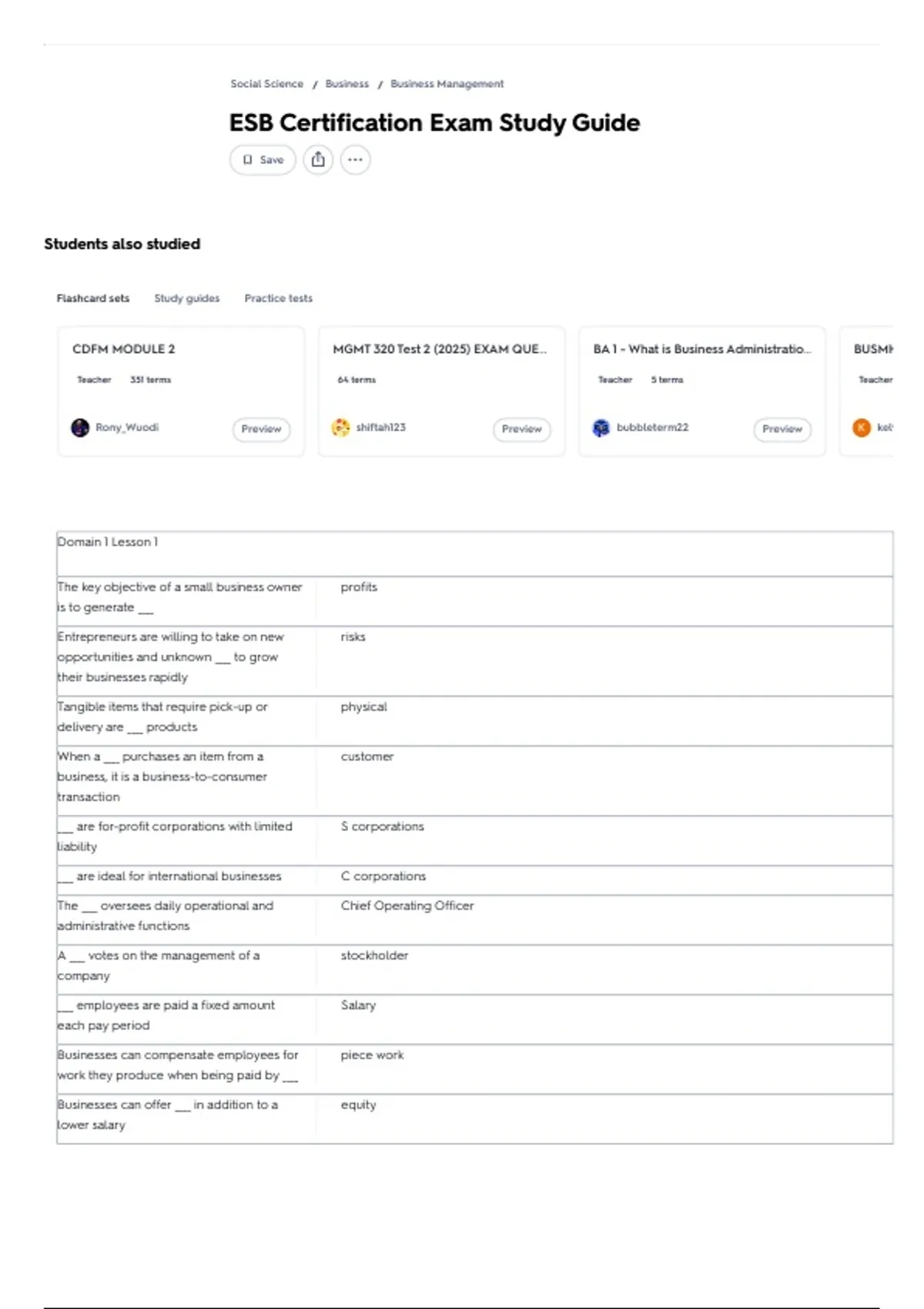The width and height of the screenshot is (924, 1309).
Task: Click shiftah123's profile avatar
Action: point(340,427)
